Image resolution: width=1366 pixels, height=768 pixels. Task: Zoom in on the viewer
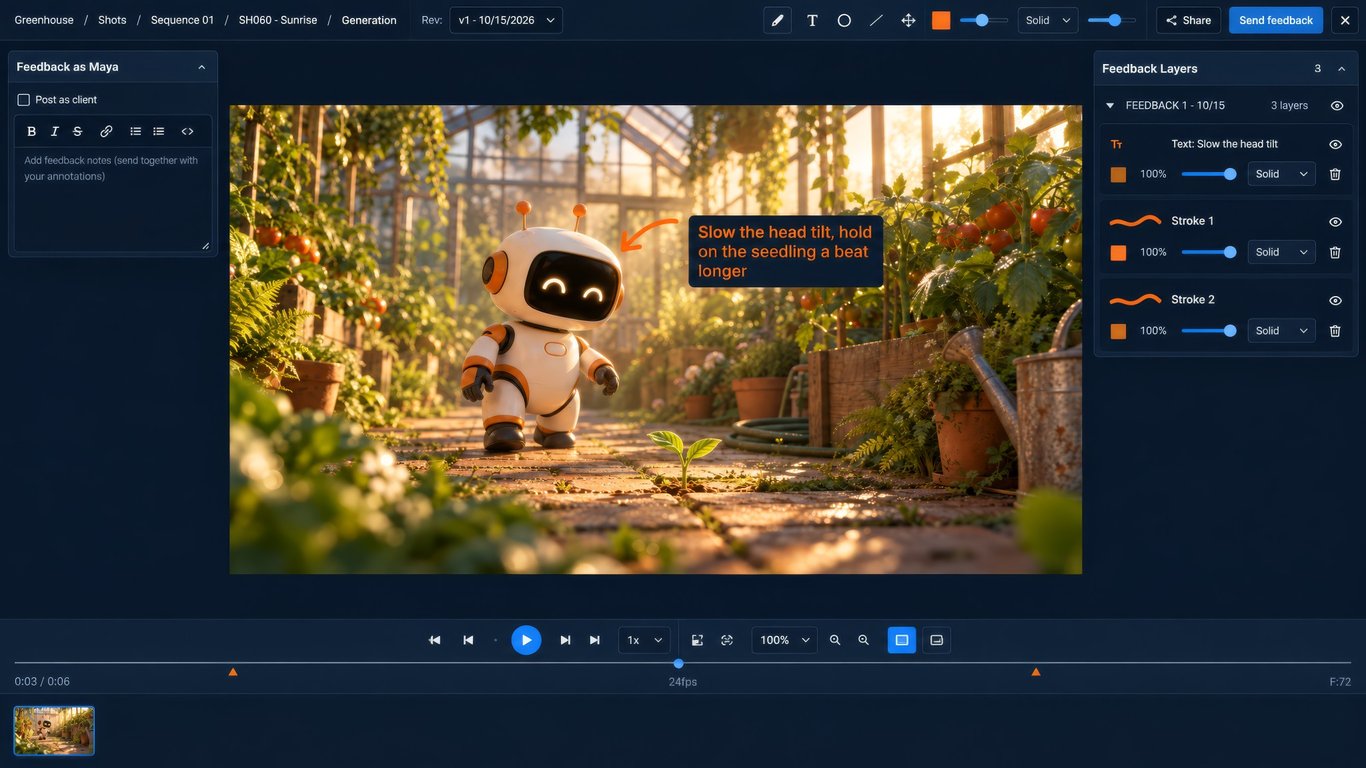[835, 640]
